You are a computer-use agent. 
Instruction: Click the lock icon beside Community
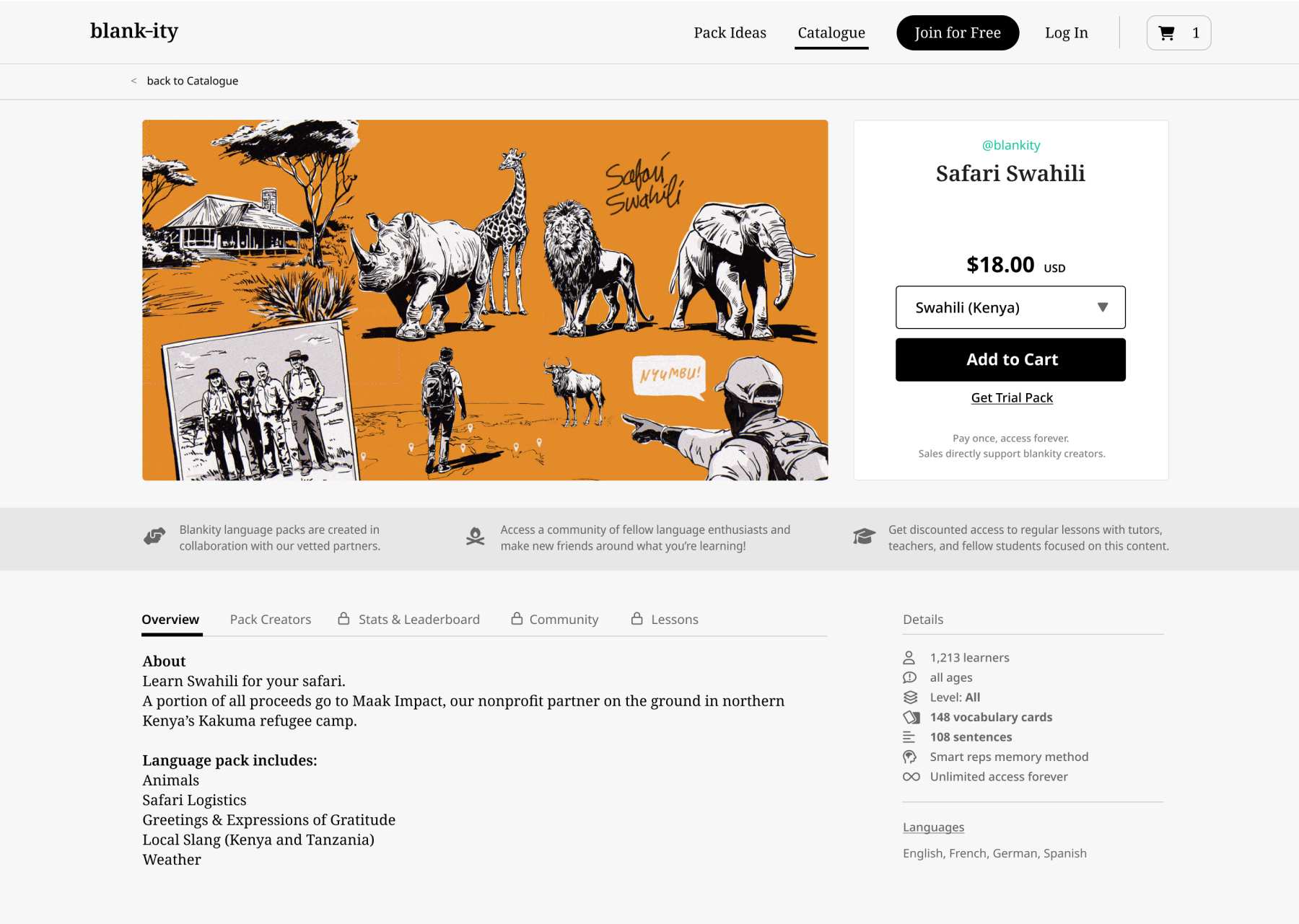517,619
